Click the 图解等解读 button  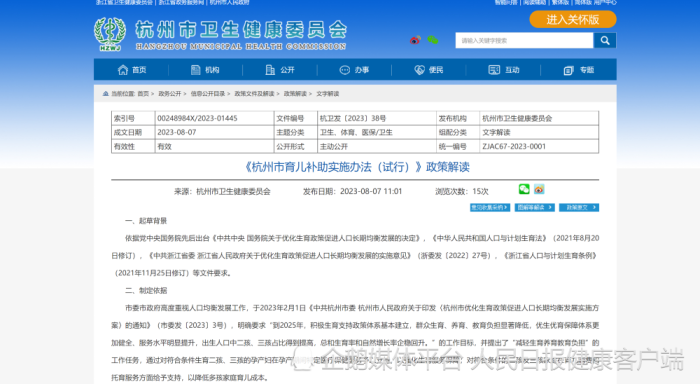coord(534,208)
